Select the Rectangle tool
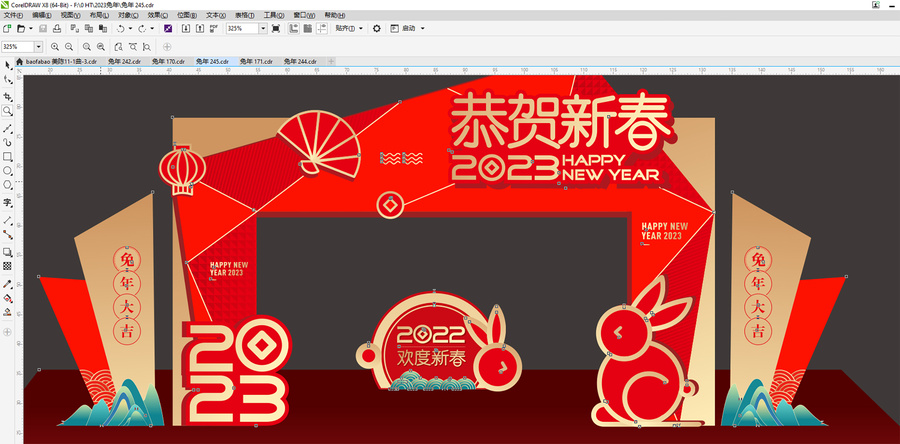 coord(7,157)
